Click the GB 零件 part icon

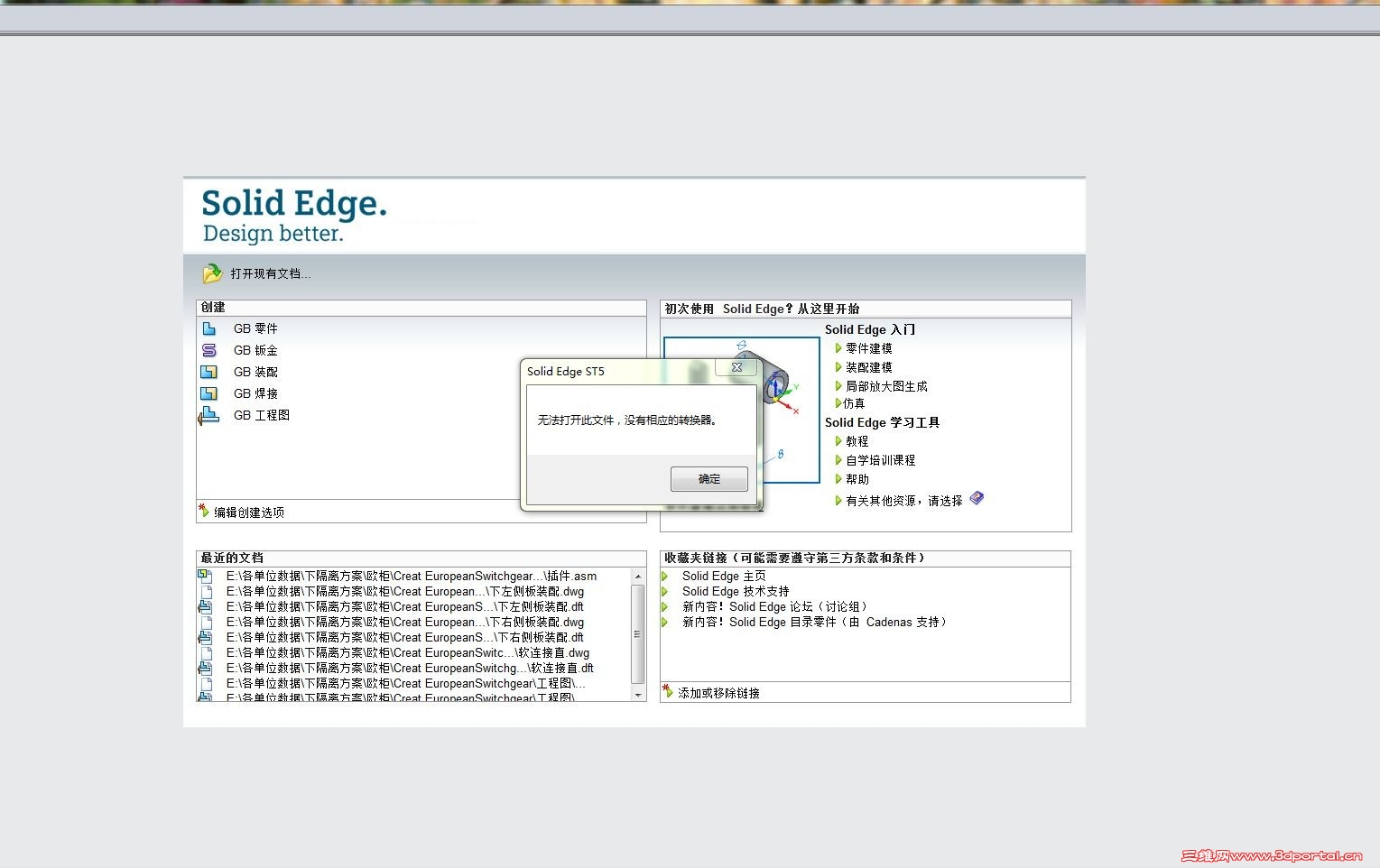click(x=209, y=328)
